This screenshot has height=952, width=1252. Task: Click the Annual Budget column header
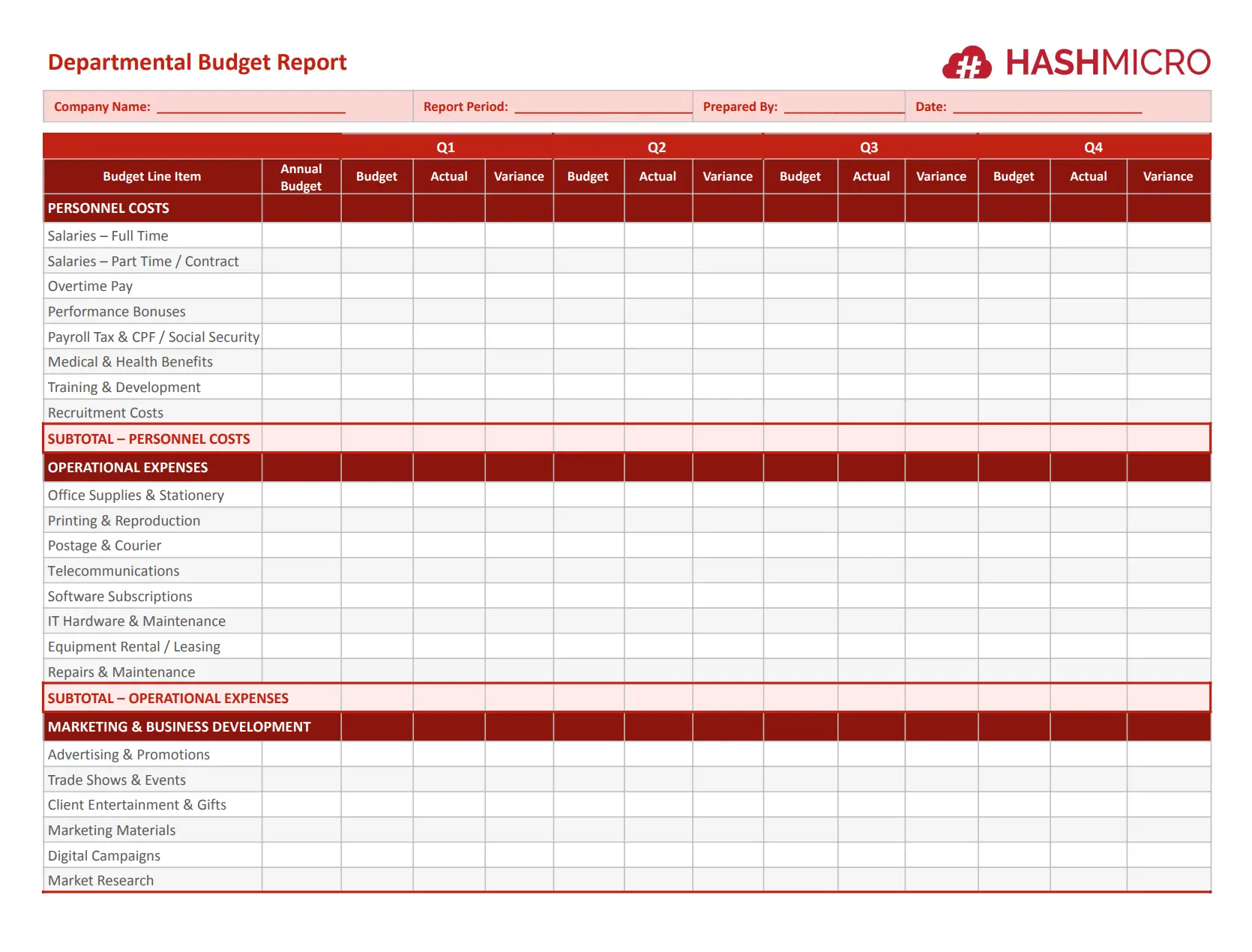pyautogui.click(x=301, y=177)
